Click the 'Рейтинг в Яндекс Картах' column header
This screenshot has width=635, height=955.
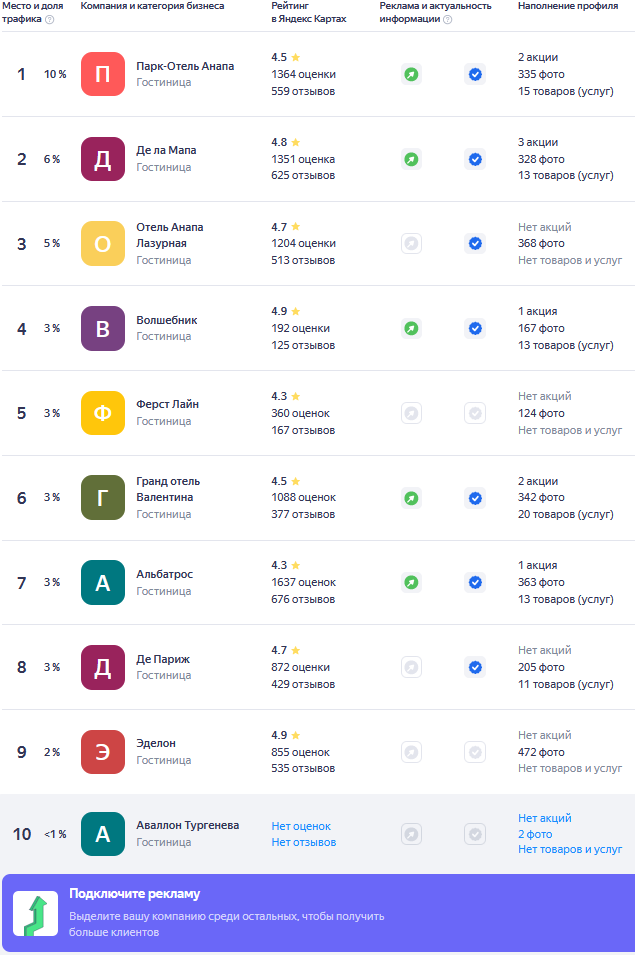tap(309, 12)
